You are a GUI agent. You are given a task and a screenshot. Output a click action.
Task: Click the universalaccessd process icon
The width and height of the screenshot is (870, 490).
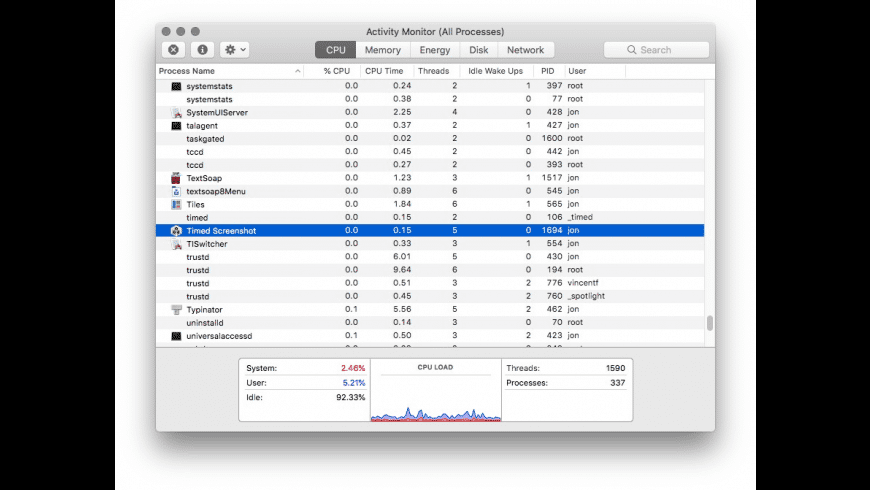[176, 336]
